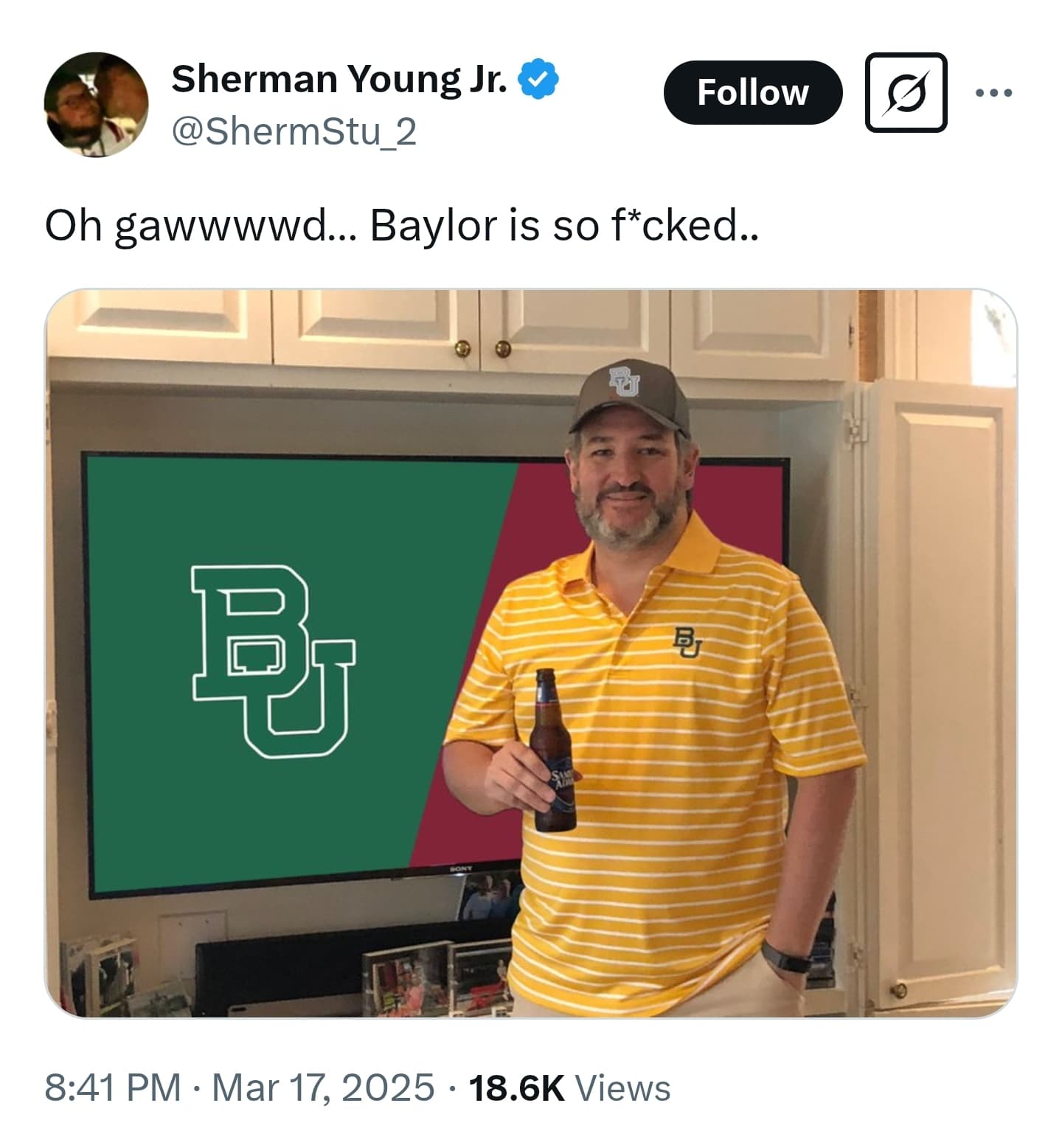Open Sherman Young Jr.'s profile avatar
Screen dimensions: 1062x1148
pos(96,104)
